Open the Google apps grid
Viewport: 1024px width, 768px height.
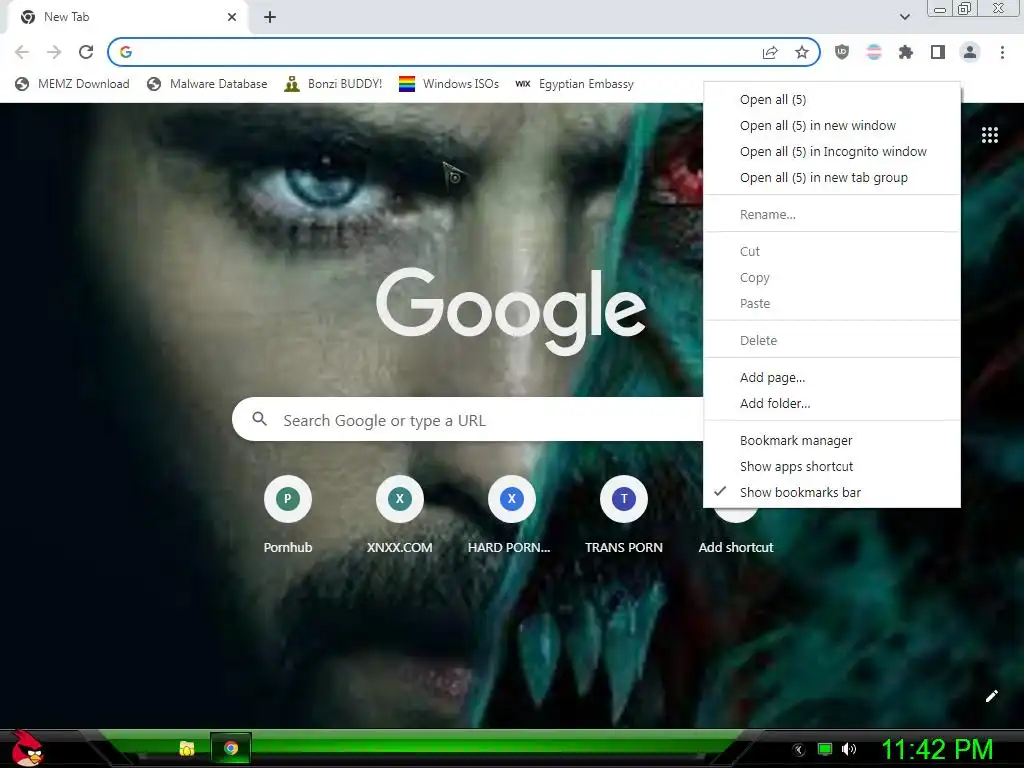[990, 135]
